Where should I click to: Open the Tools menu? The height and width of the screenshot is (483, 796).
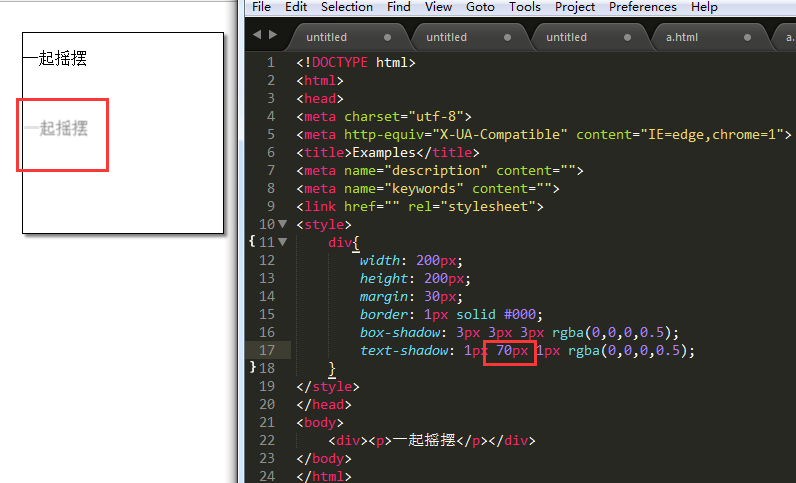coord(525,7)
